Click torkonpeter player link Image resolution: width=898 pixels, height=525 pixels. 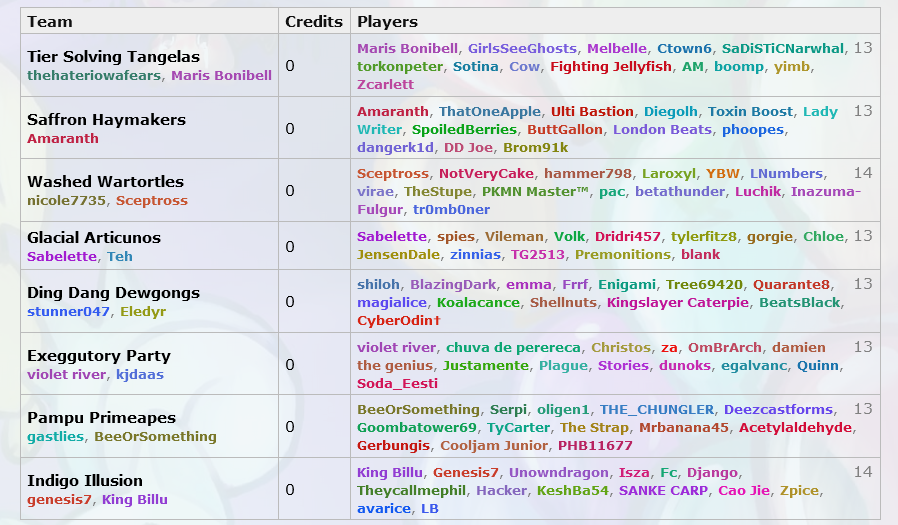[x=400, y=66]
